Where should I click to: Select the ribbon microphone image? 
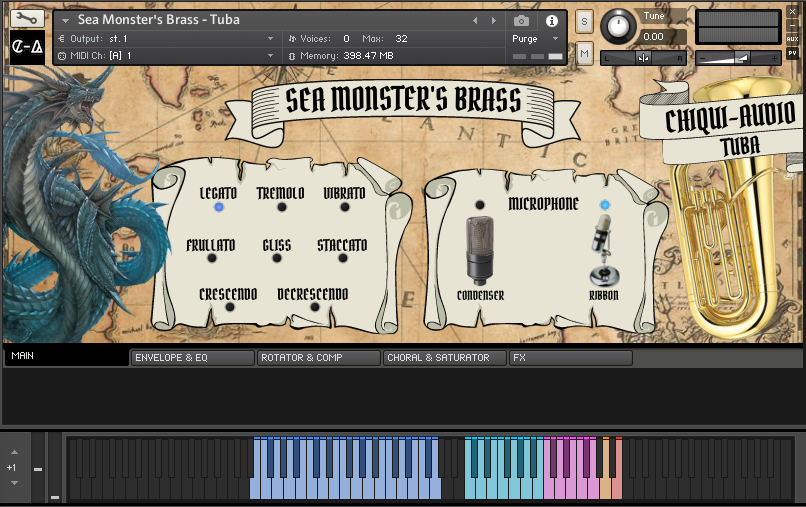tap(603, 255)
